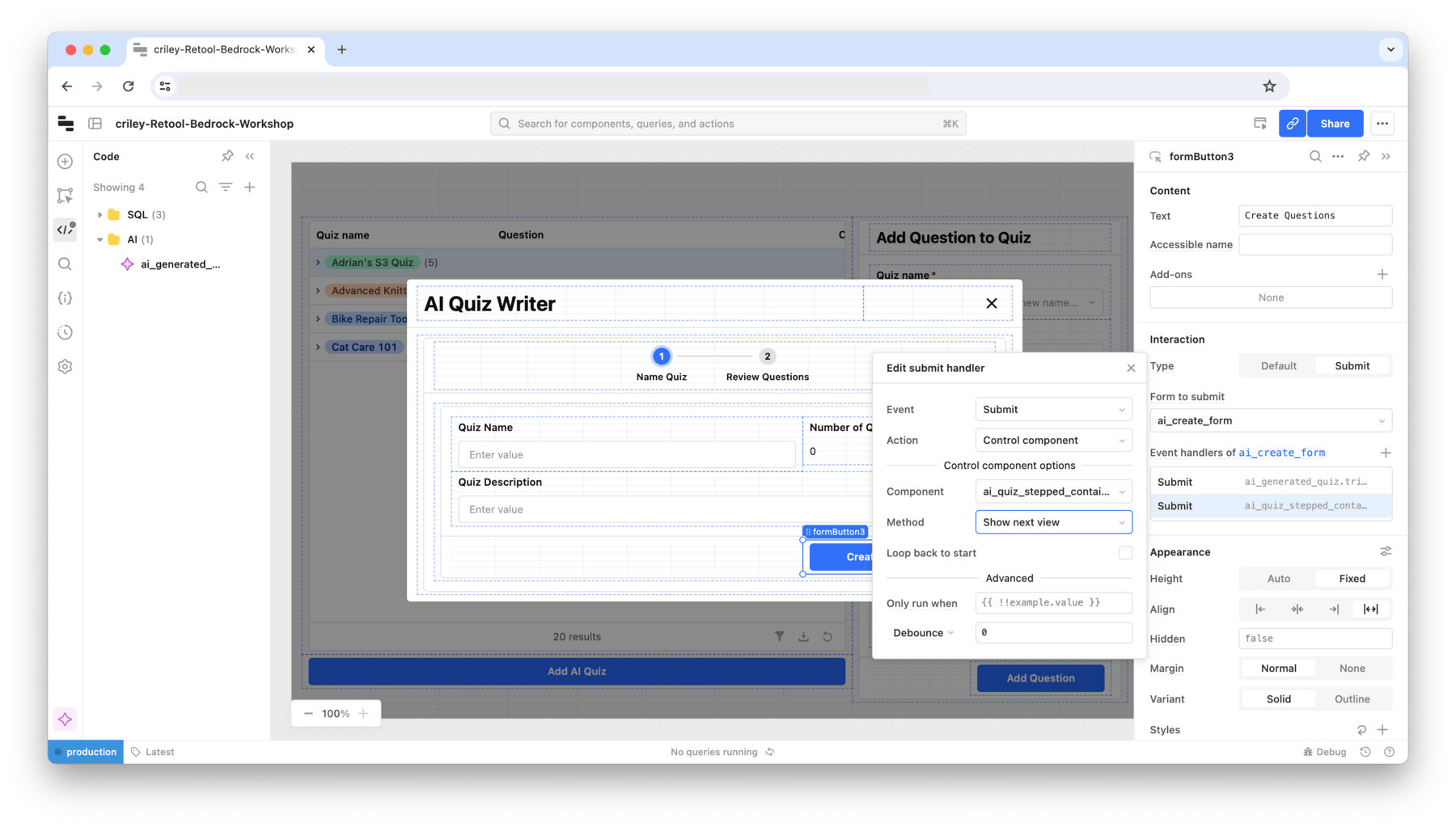Set interaction Type to Default

pyautogui.click(x=1279, y=366)
